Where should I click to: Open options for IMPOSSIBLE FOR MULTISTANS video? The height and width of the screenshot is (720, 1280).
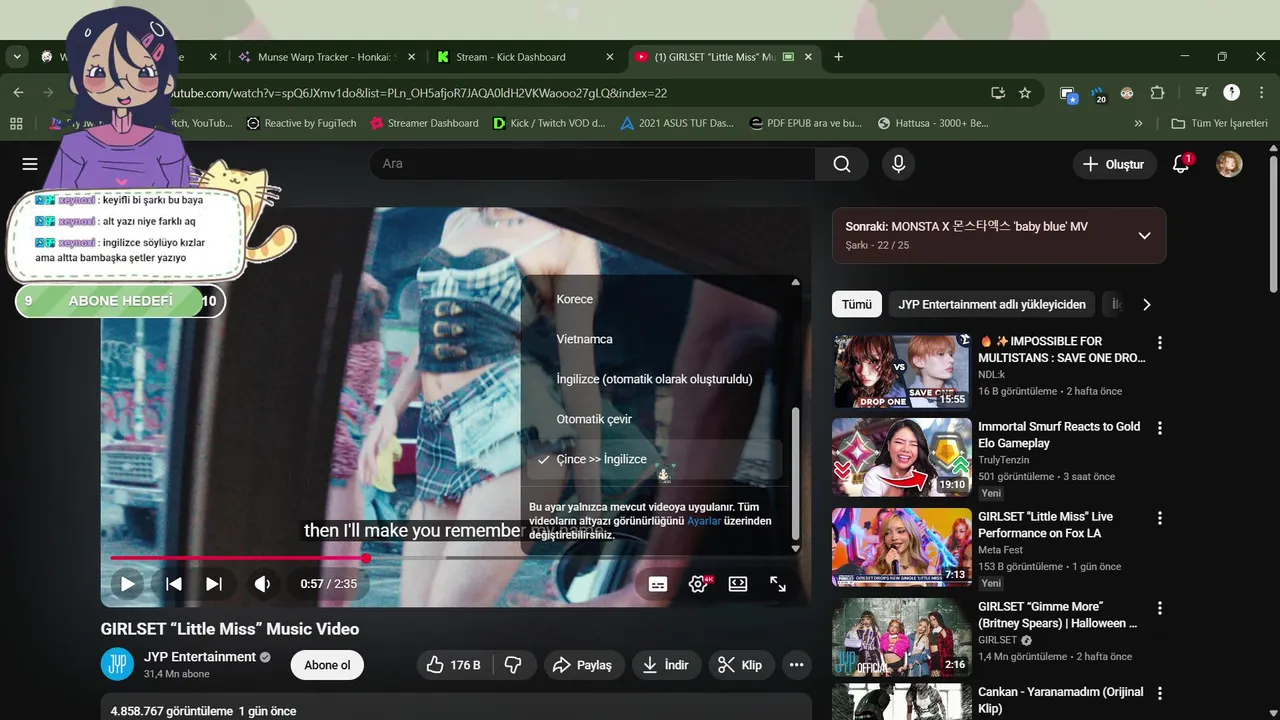pos(1160,342)
